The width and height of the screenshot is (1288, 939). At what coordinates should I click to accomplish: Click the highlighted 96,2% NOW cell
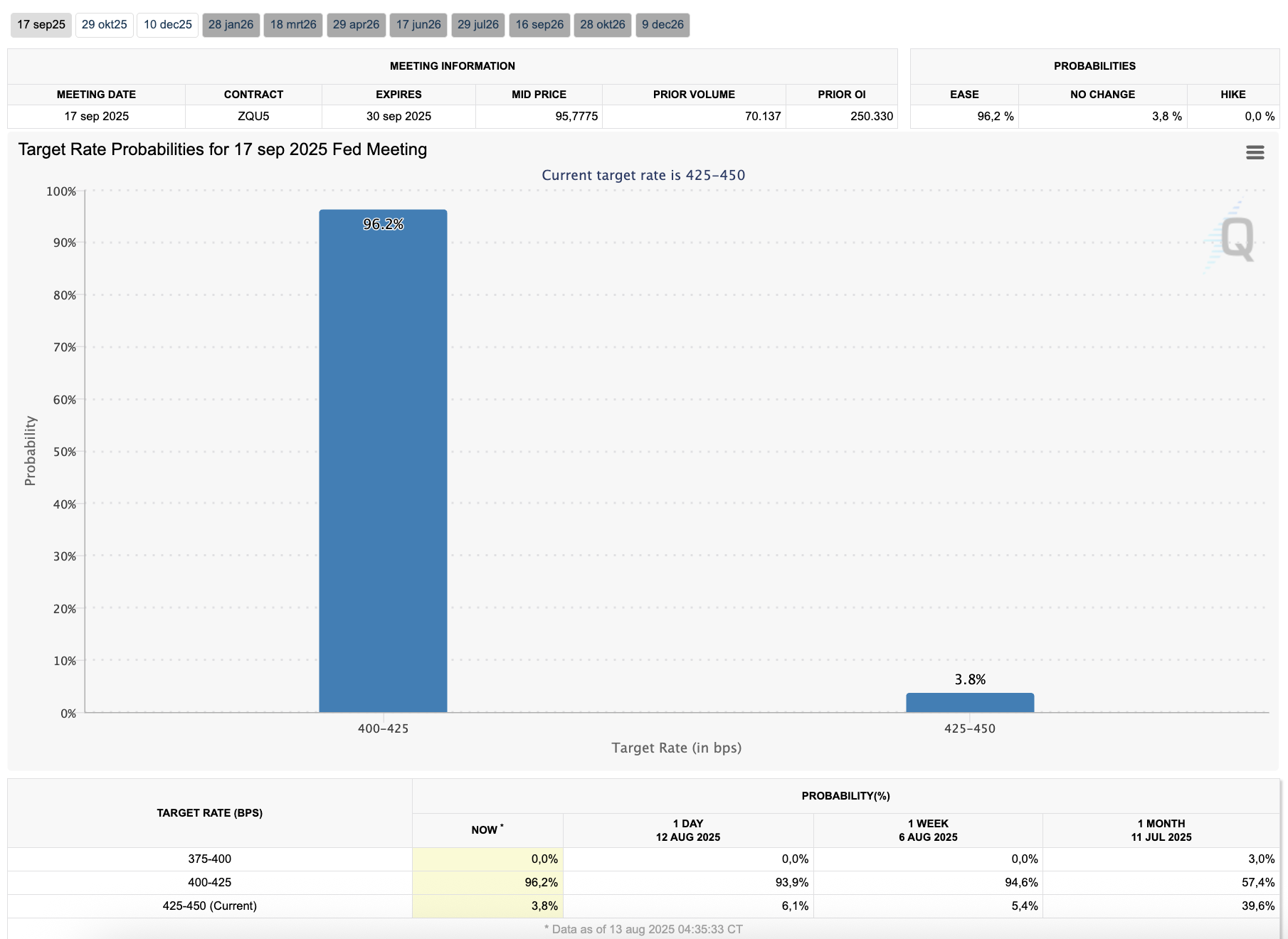click(487, 883)
